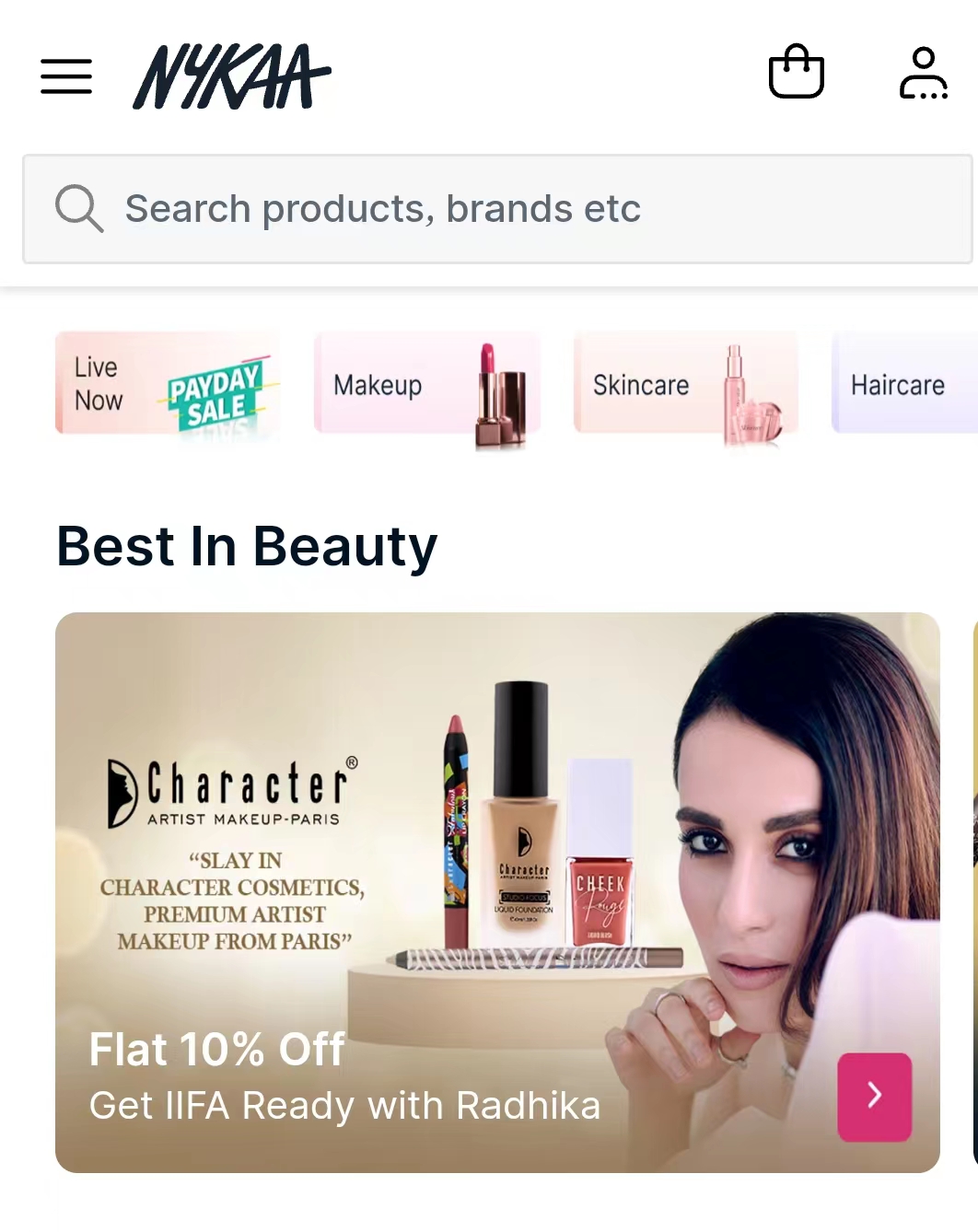Viewport: 978px width, 1232px height.
Task: Open the Live Now Payday Sale category
Action: (168, 383)
